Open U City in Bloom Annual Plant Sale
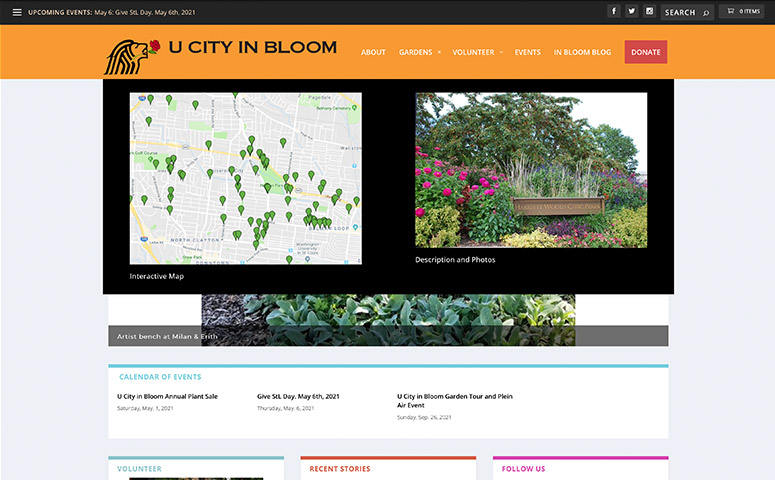This screenshot has width=775, height=480. (x=167, y=396)
